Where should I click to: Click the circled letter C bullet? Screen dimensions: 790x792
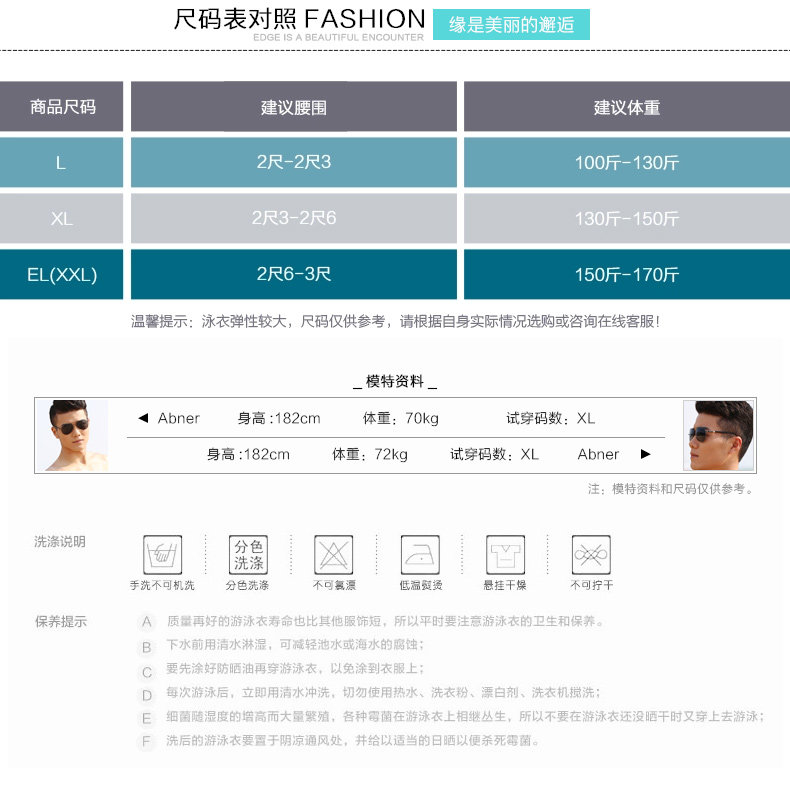click(146, 672)
